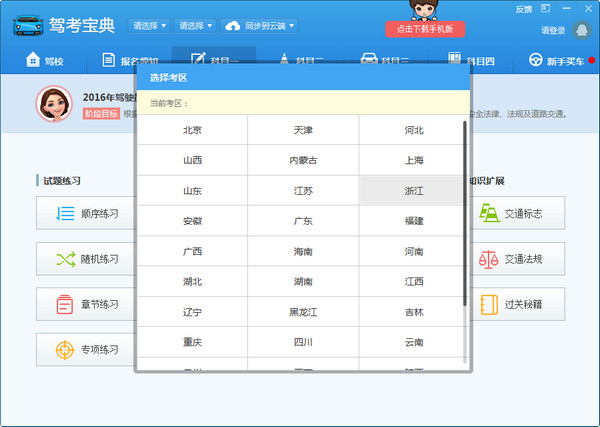Go to the 驾校 home tab

click(44, 60)
